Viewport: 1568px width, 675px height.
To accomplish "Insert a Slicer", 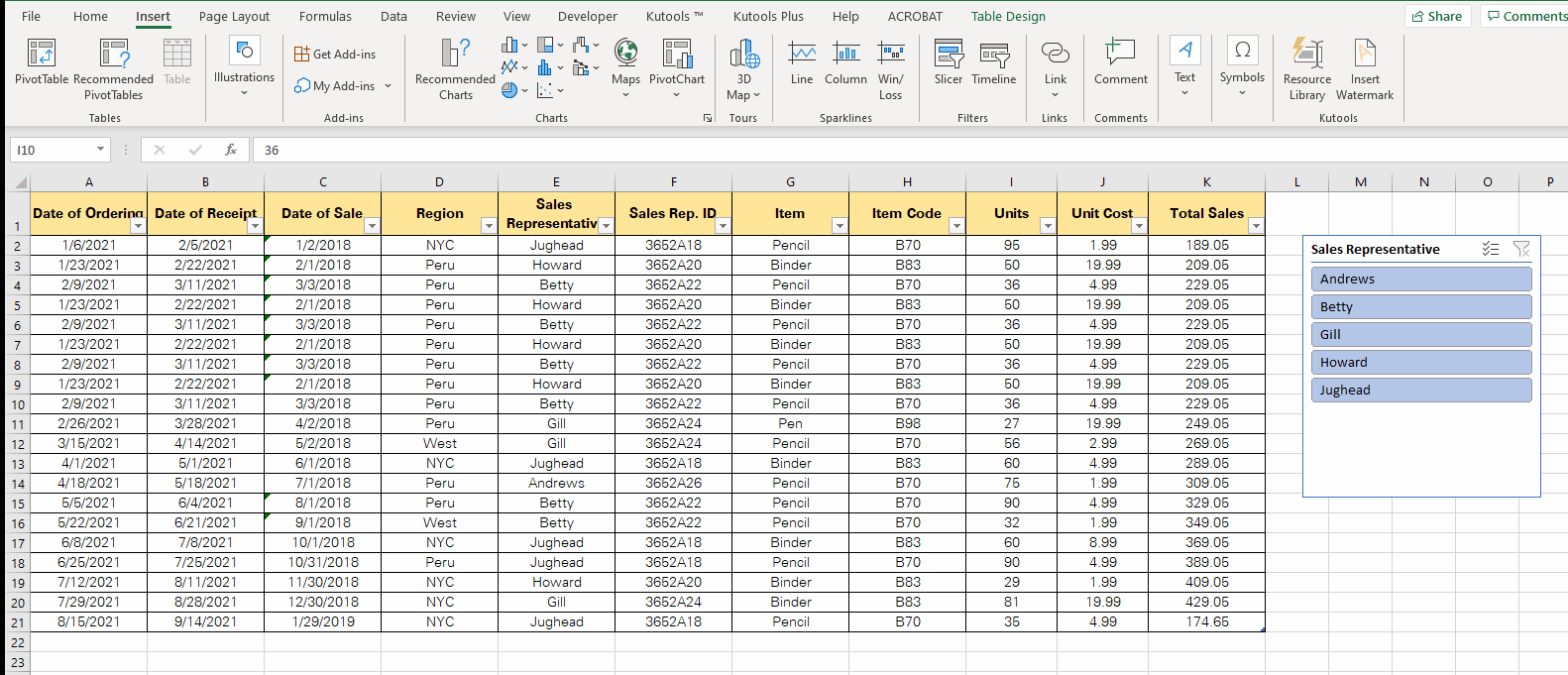I will coord(949,62).
